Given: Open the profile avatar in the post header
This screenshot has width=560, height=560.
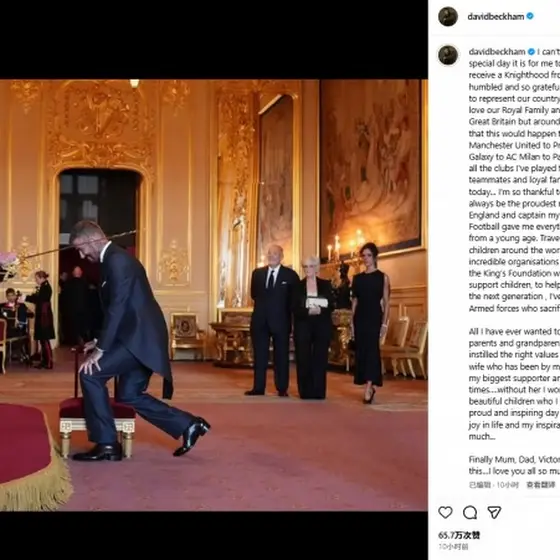Looking at the screenshot, I should point(448,16).
